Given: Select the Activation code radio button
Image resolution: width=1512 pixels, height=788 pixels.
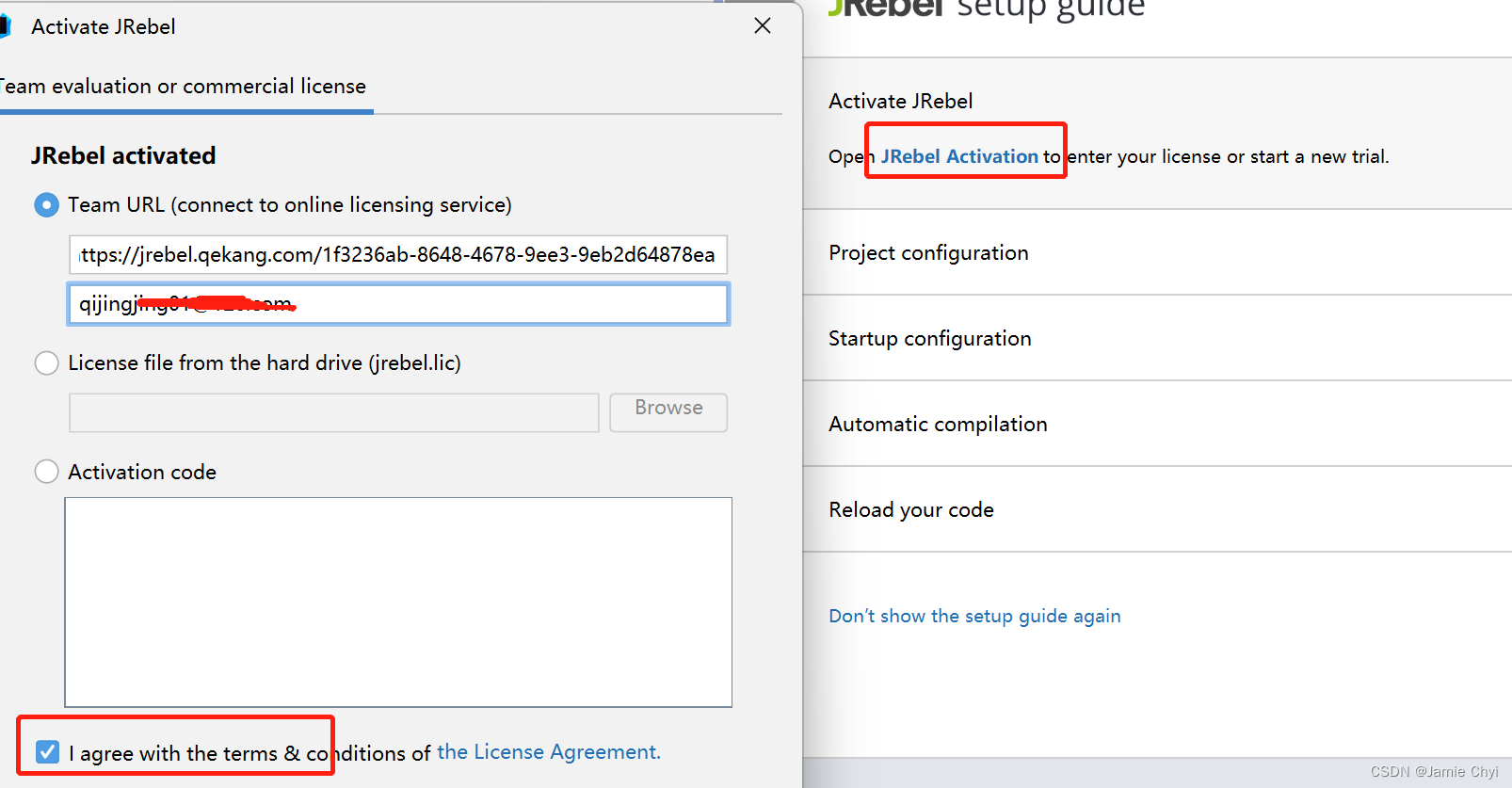Looking at the screenshot, I should [46, 472].
